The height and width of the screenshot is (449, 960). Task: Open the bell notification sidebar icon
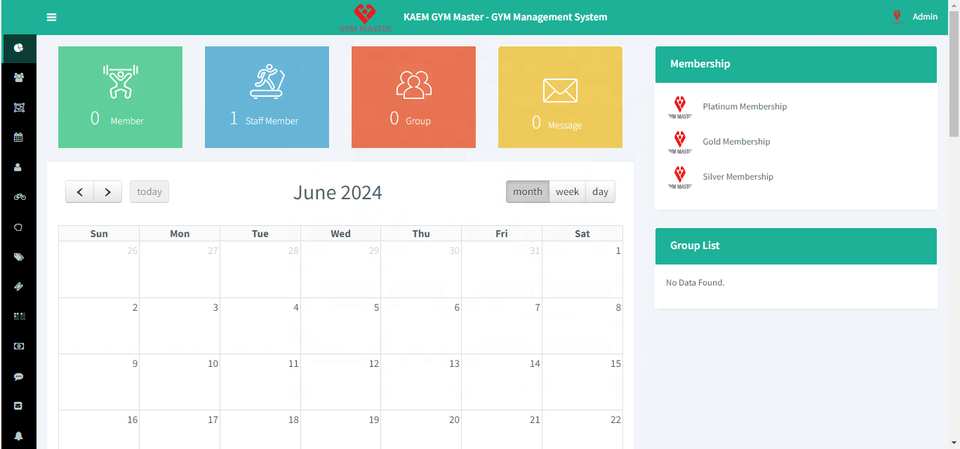point(18,436)
